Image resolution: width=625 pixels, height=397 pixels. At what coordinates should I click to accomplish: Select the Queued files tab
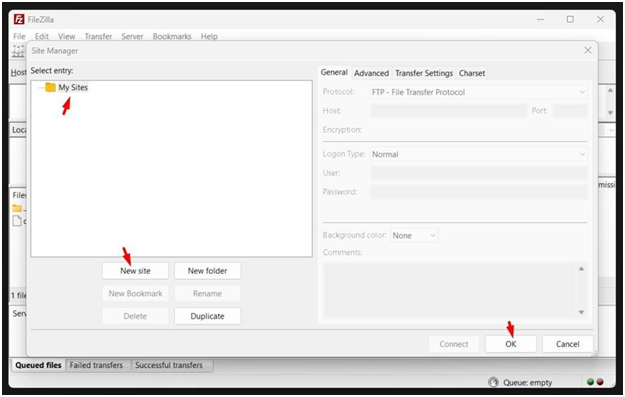click(x=38, y=365)
